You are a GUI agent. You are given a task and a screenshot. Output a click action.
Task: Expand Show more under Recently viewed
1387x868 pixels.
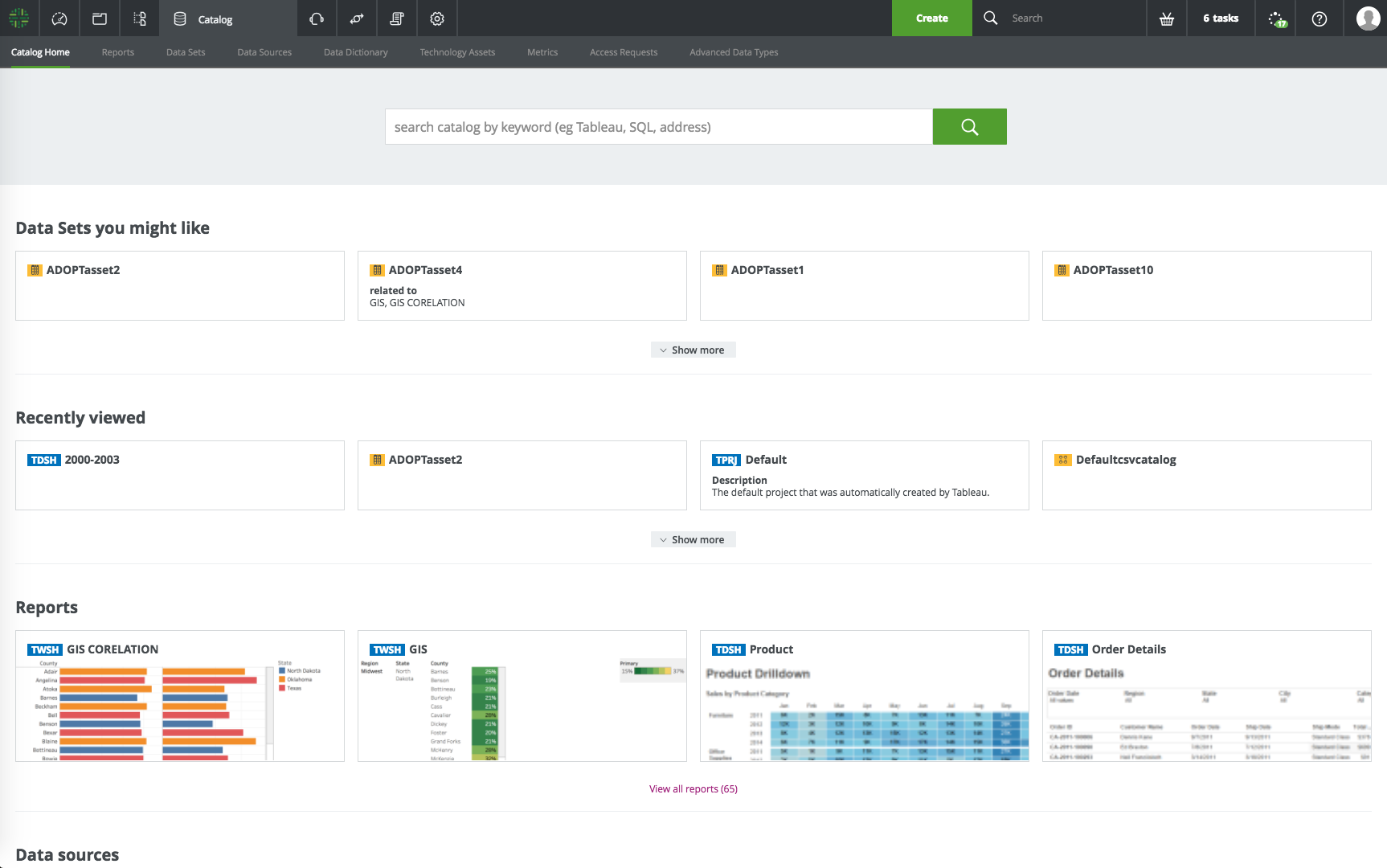click(693, 540)
